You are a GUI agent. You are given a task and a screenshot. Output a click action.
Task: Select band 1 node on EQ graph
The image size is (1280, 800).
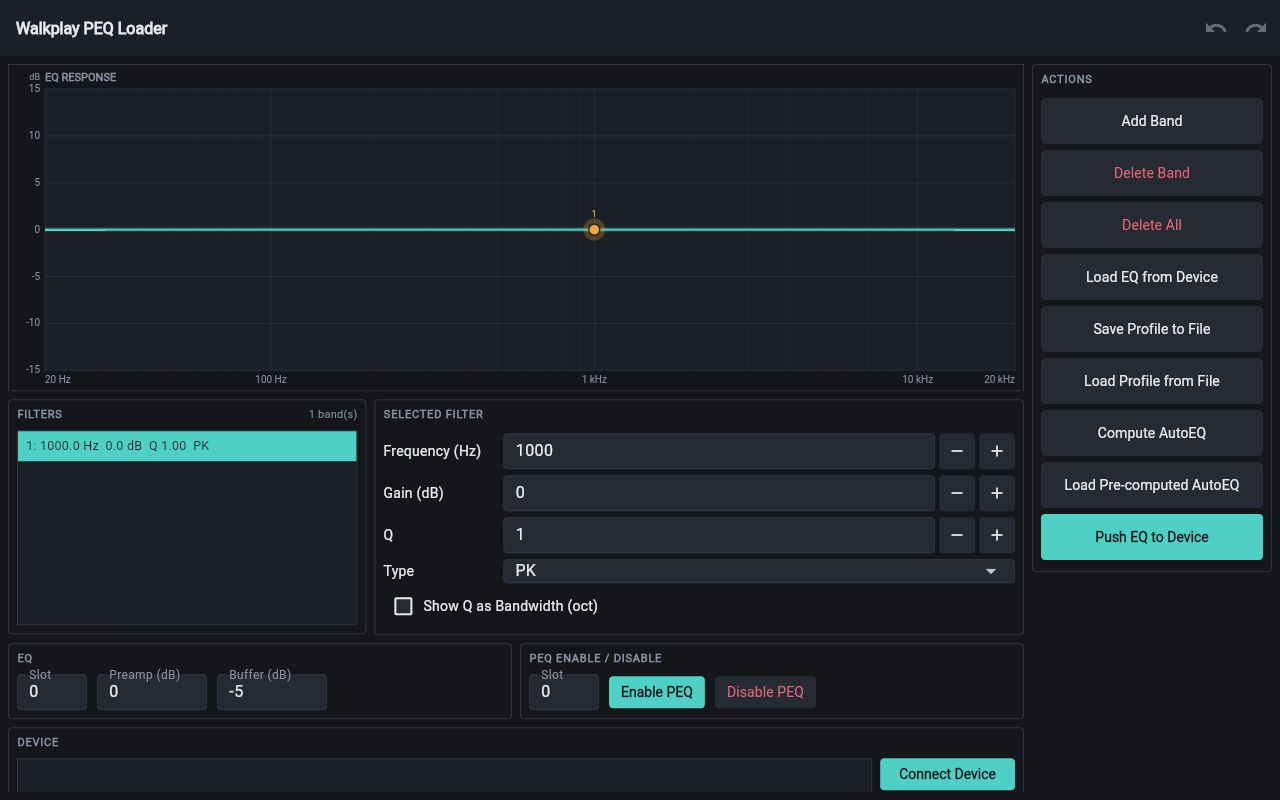point(594,230)
